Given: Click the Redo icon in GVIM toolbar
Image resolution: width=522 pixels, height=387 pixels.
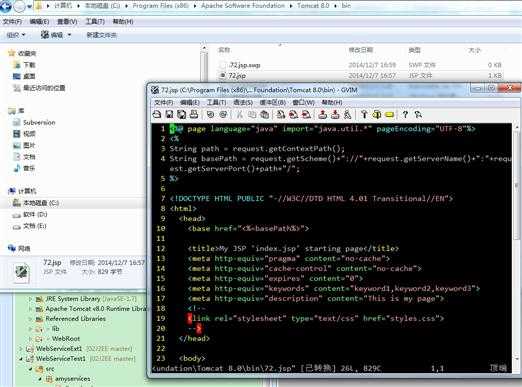Looking at the screenshot, I should pos(223,115).
